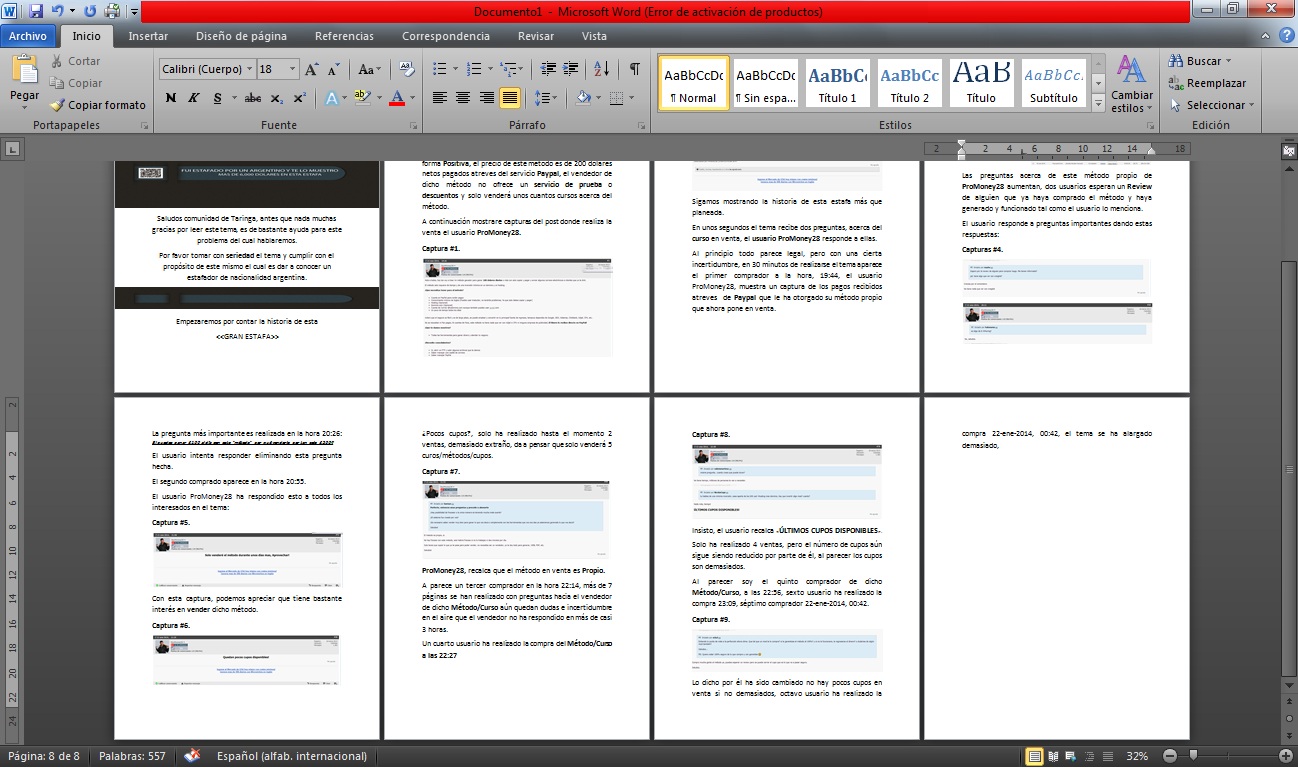Click the Buscar find icon
The image size is (1298, 768).
click(x=1199, y=61)
